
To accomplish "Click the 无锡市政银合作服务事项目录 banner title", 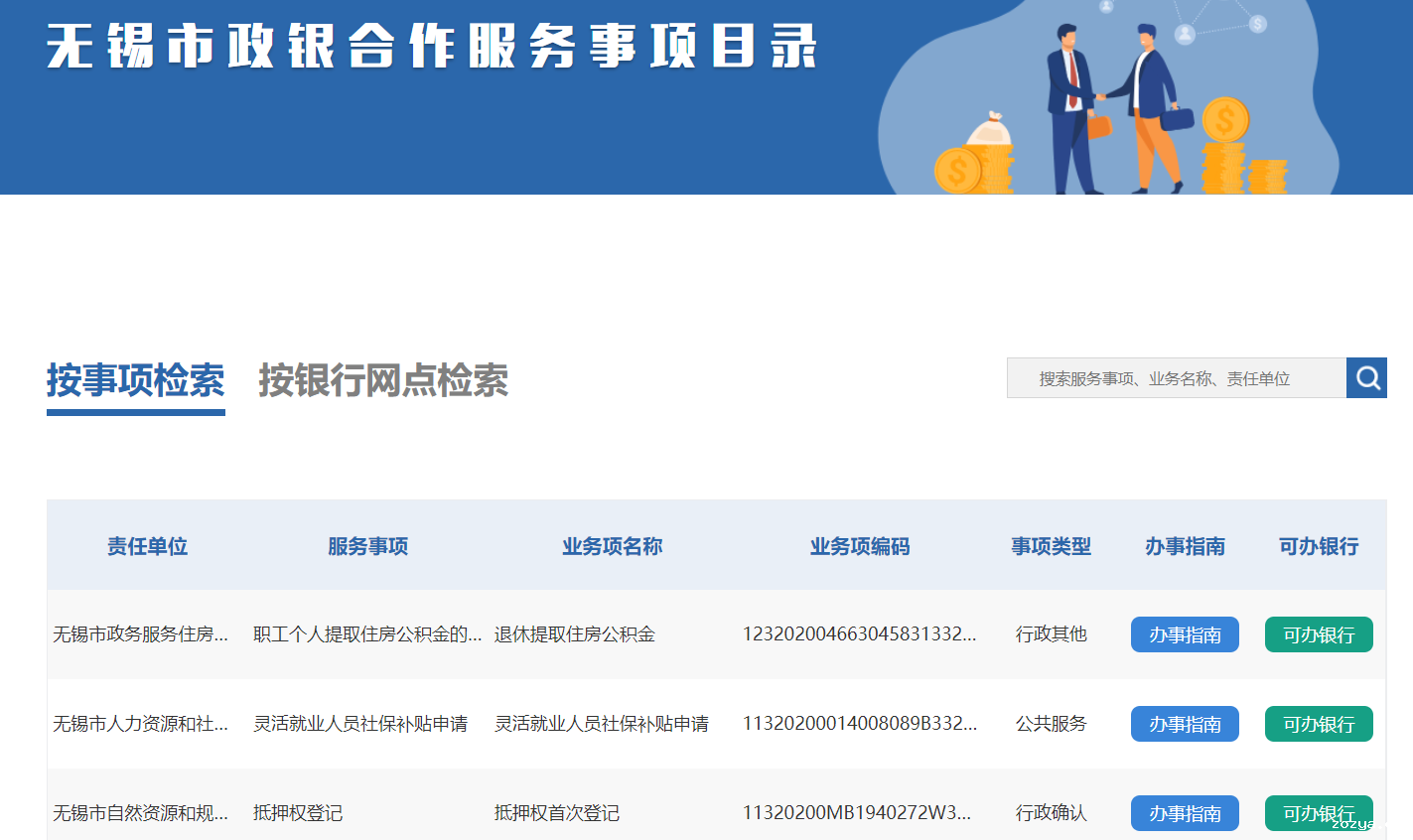I will click(x=432, y=47).
